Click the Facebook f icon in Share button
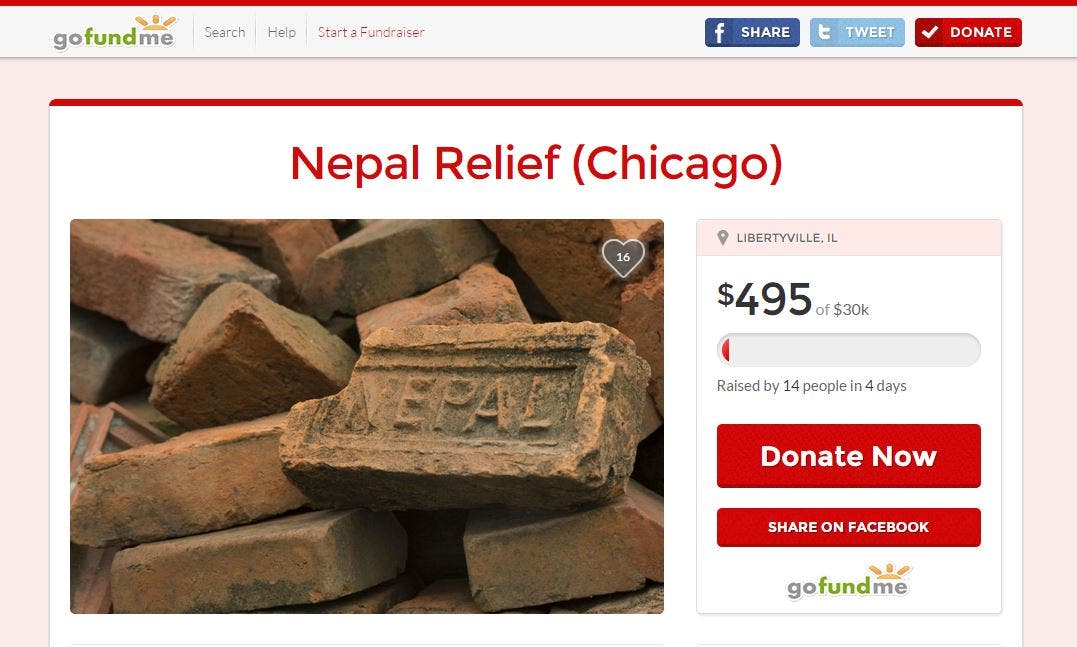 click(719, 32)
